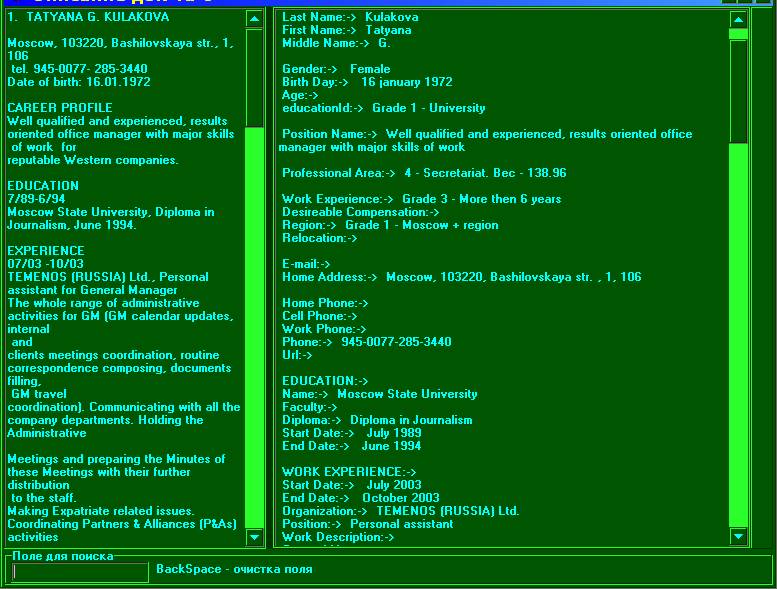The height and width of the screenshot is (589, 777).
Task: Click the 'Url:->' field
Action: coord(297,355)
